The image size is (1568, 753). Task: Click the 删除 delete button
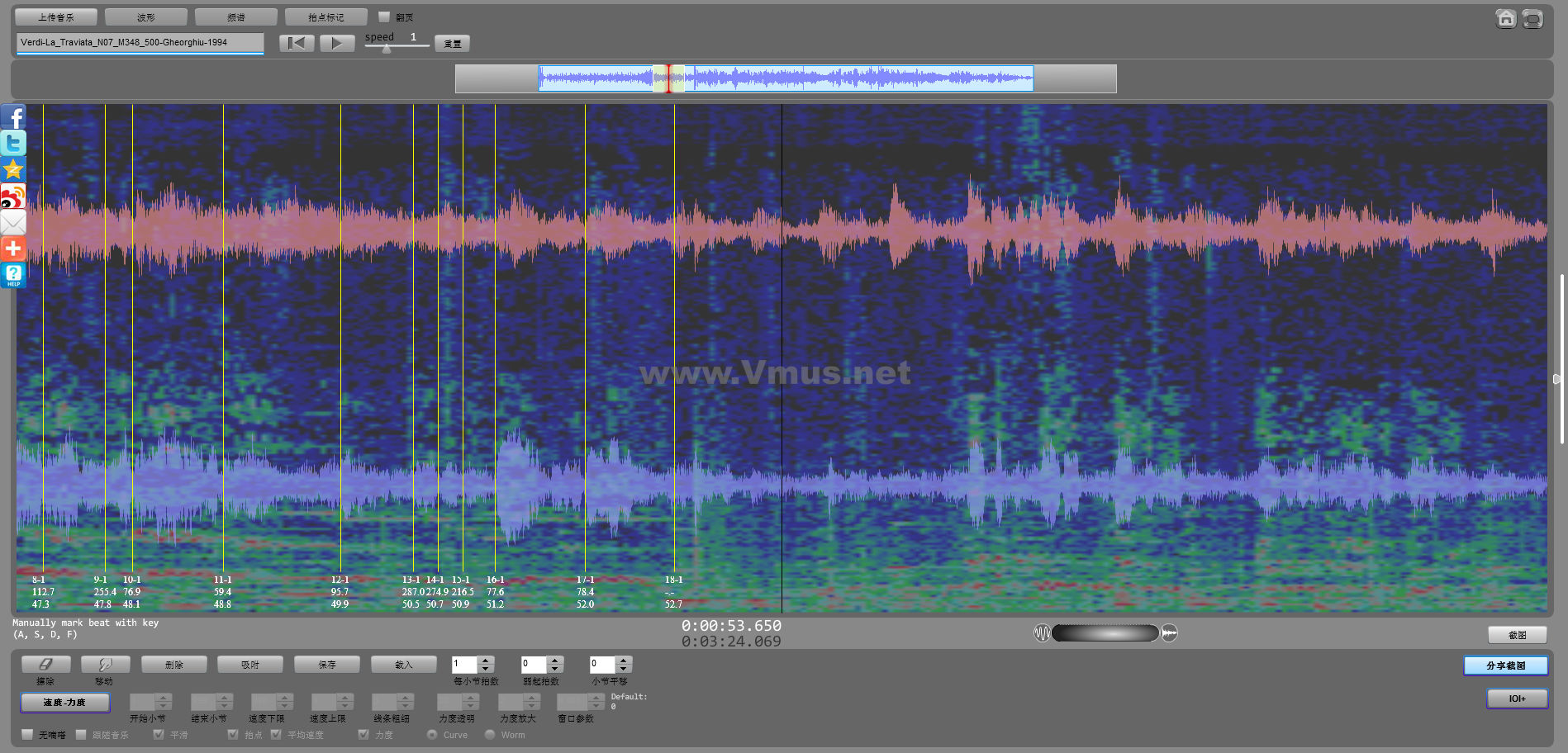pos(173,664)
